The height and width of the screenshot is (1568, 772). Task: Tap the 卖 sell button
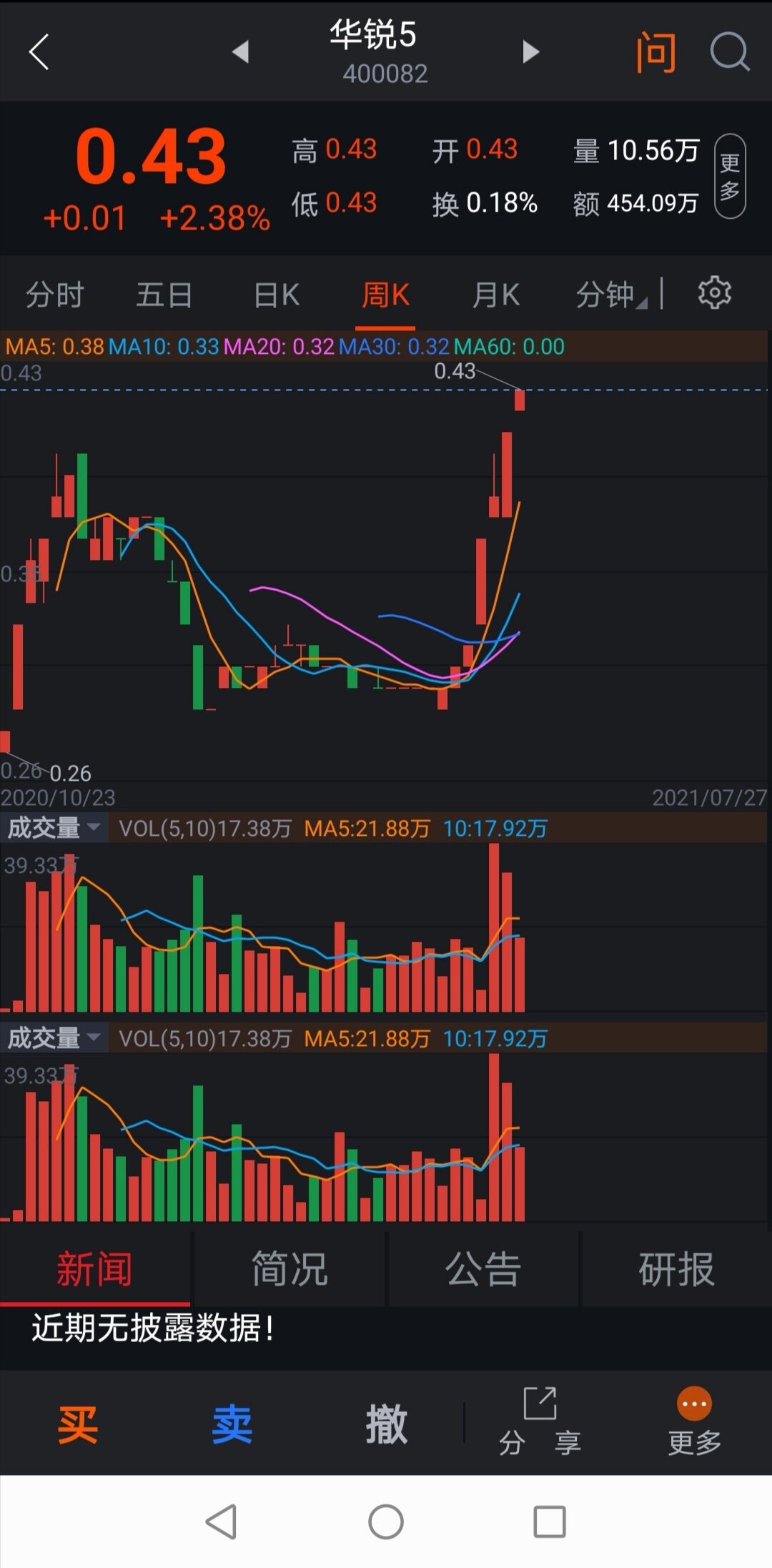click(232, 1424)
